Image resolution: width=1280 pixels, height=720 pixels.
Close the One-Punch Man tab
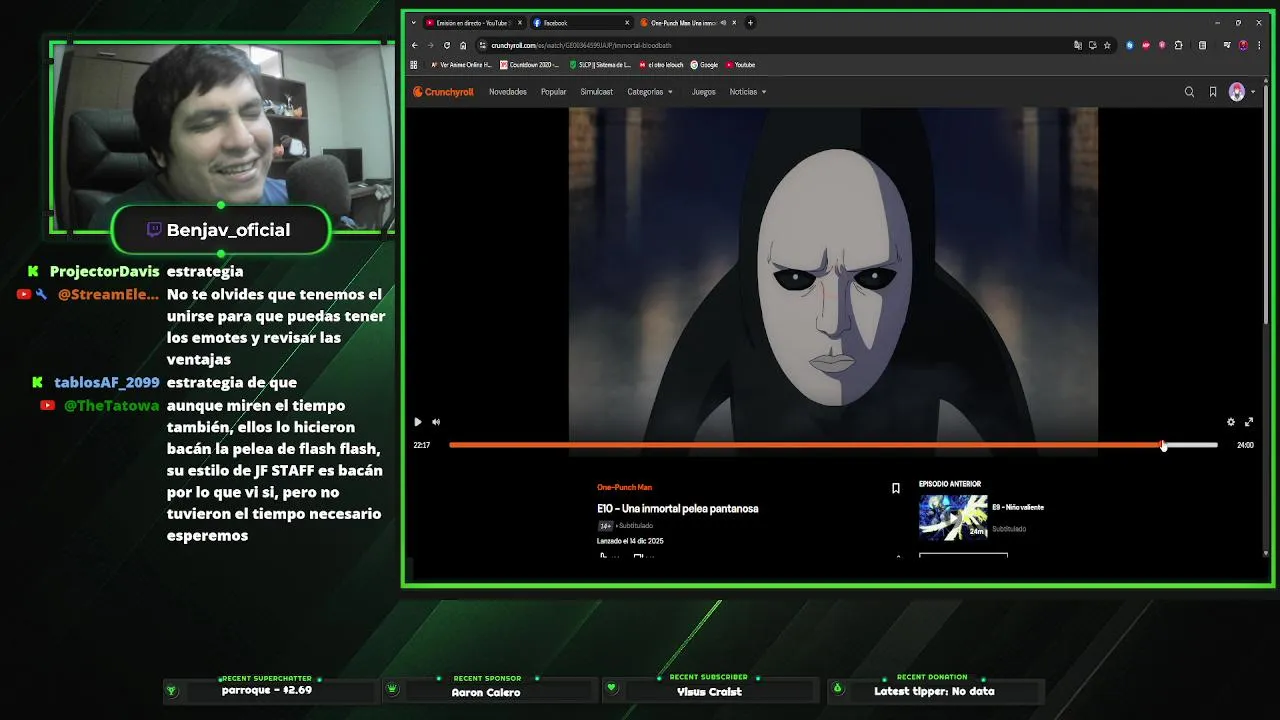734,22
